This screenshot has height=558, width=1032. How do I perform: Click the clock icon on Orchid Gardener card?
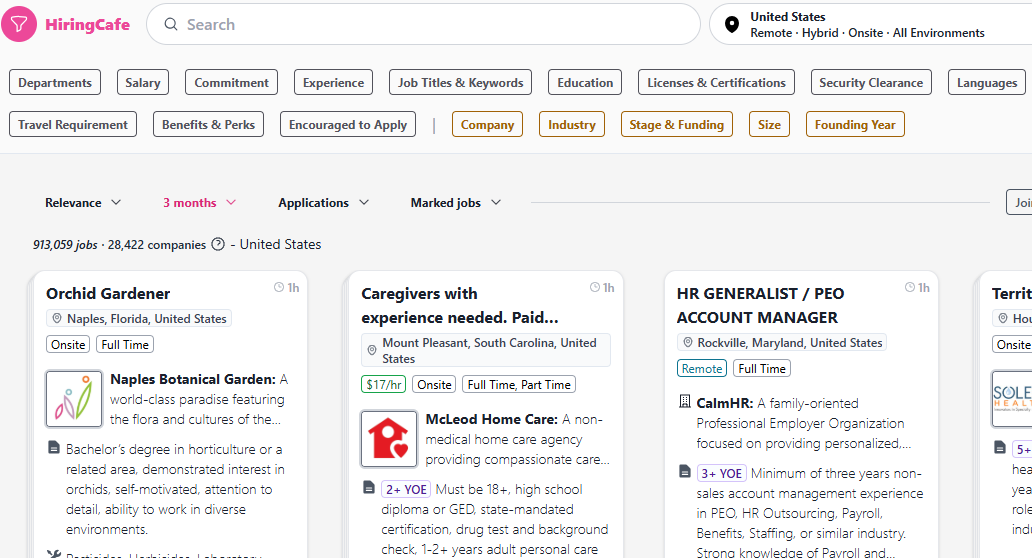point(279,288)
